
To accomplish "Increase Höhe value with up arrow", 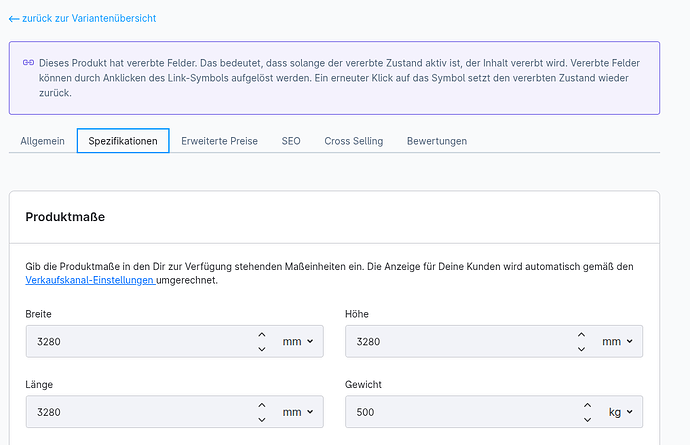I will coord(582,335).
